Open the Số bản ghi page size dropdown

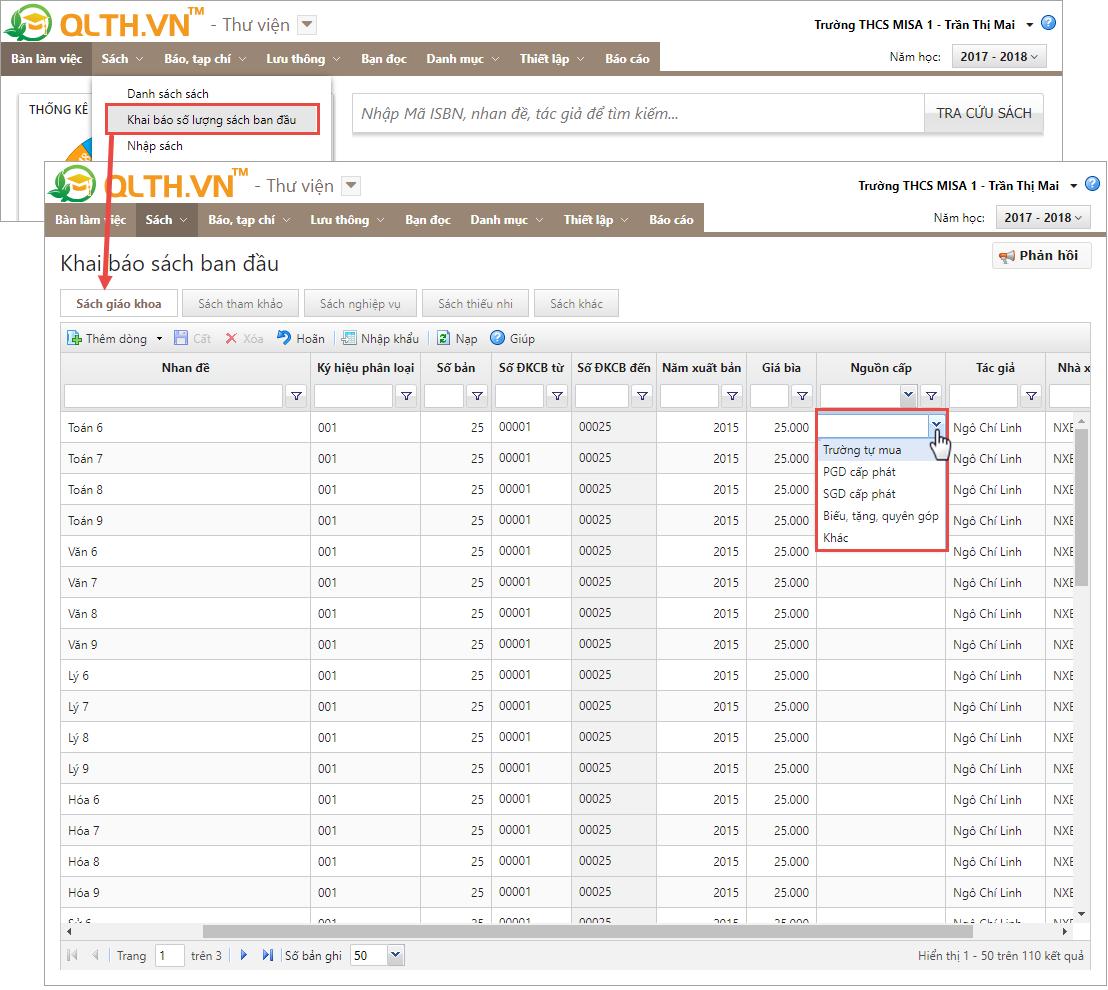[x=395, y=955]
